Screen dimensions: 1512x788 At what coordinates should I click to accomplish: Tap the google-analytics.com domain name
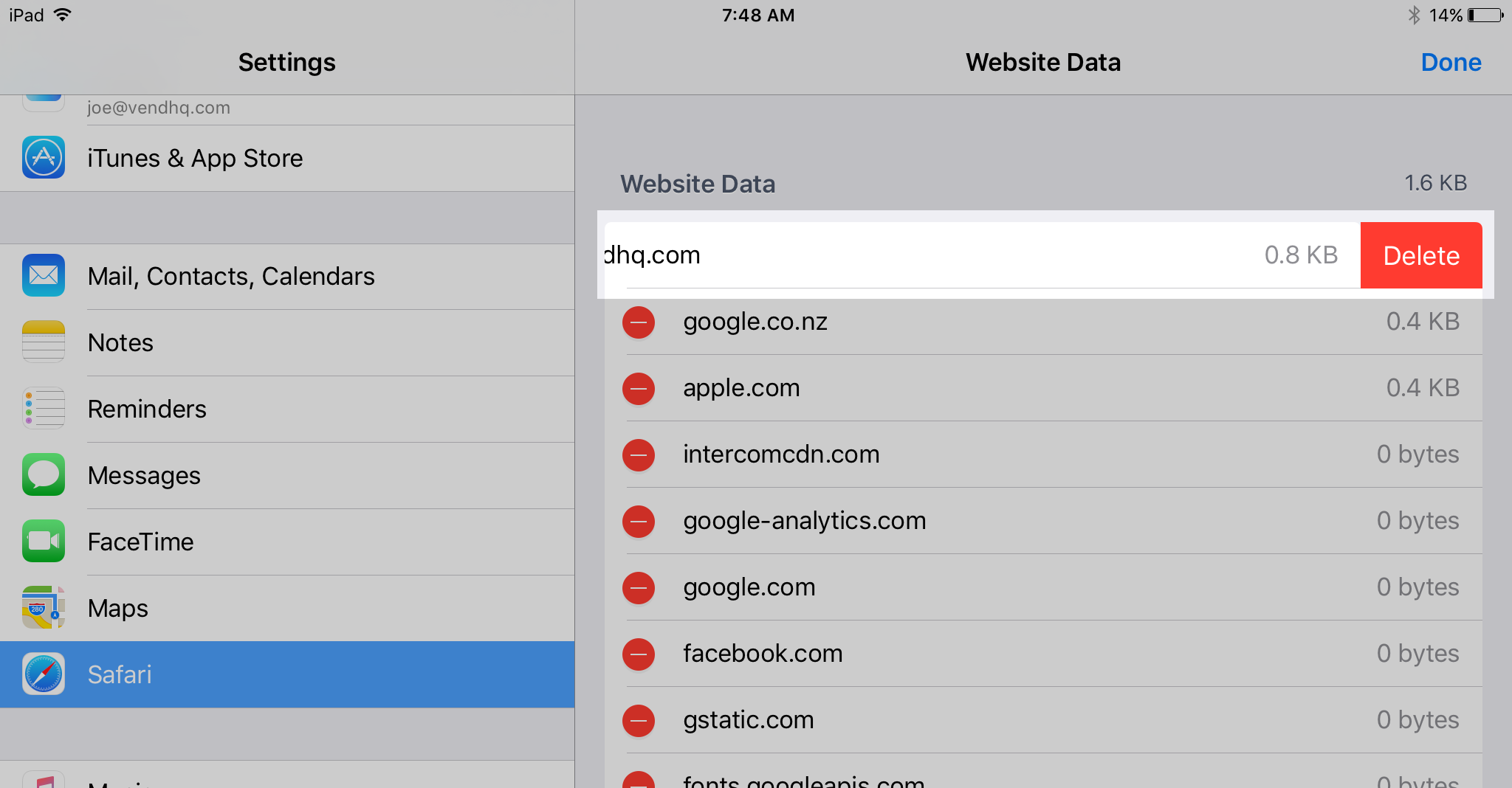pos(805,521)
